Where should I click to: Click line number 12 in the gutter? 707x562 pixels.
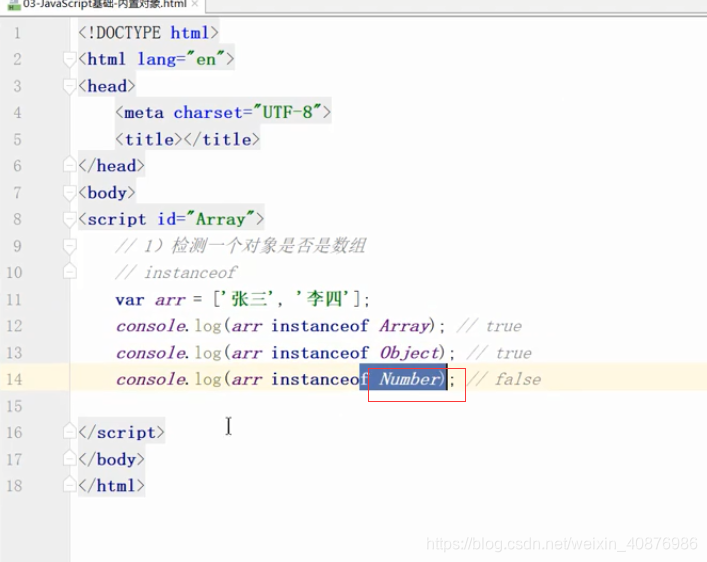[14, 326]
